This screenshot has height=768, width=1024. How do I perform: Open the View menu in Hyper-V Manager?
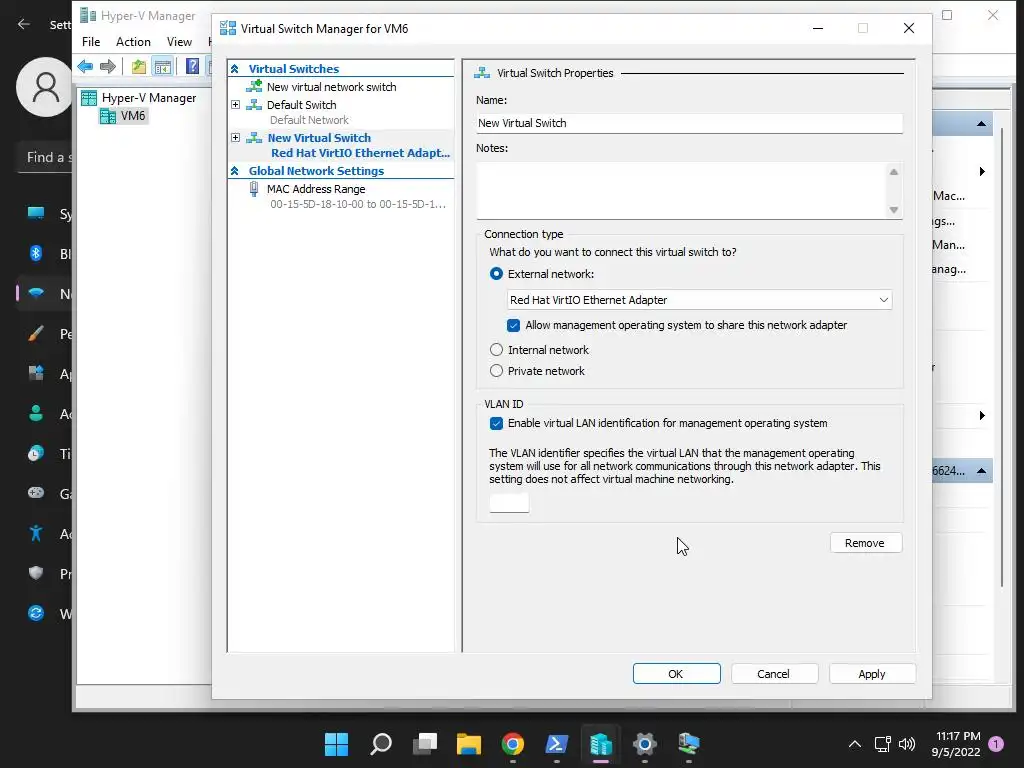pyautogui.click(x=179, y=41)
